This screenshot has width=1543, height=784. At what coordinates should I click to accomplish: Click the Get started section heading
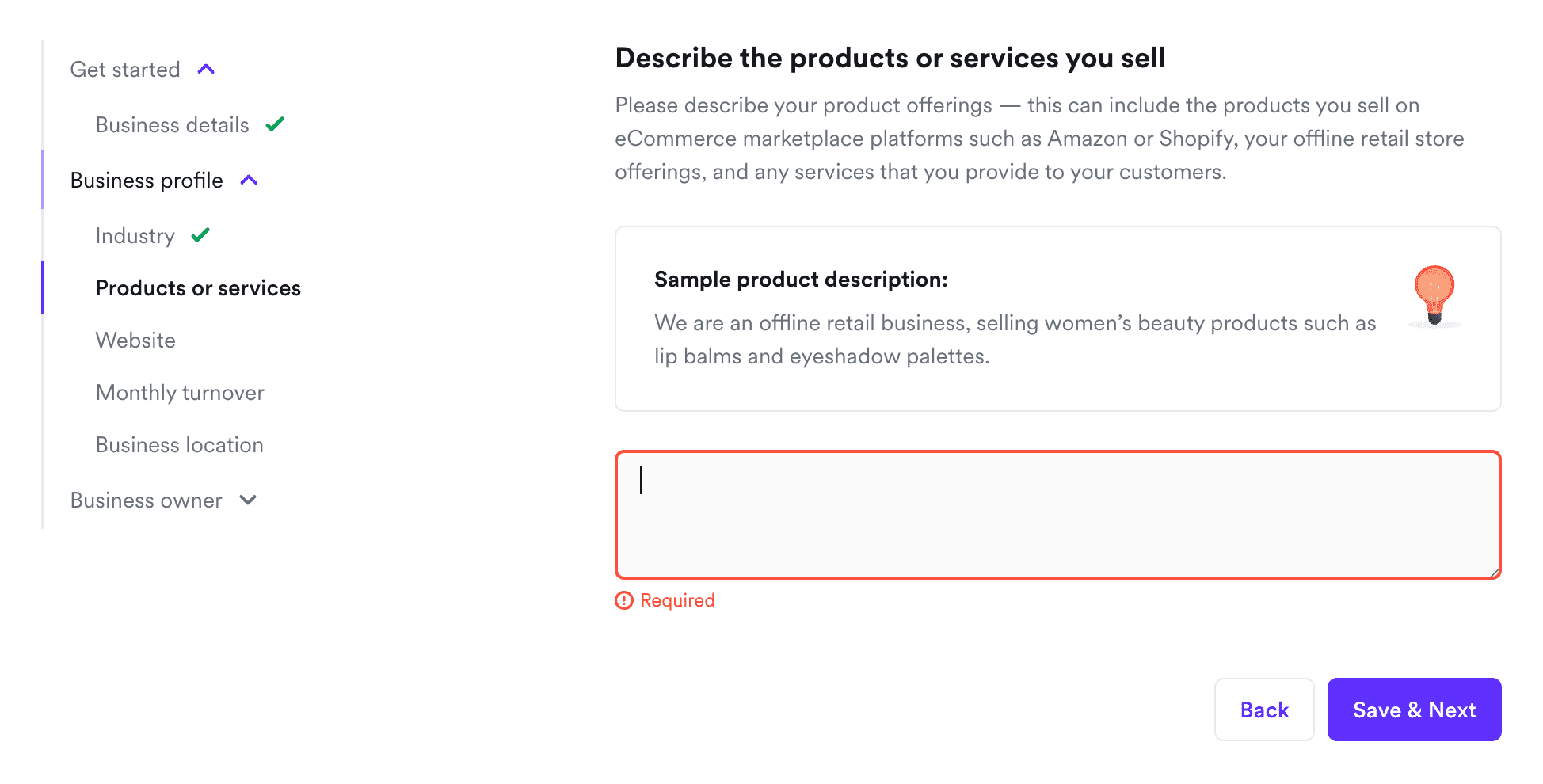(x=125, y=70)
